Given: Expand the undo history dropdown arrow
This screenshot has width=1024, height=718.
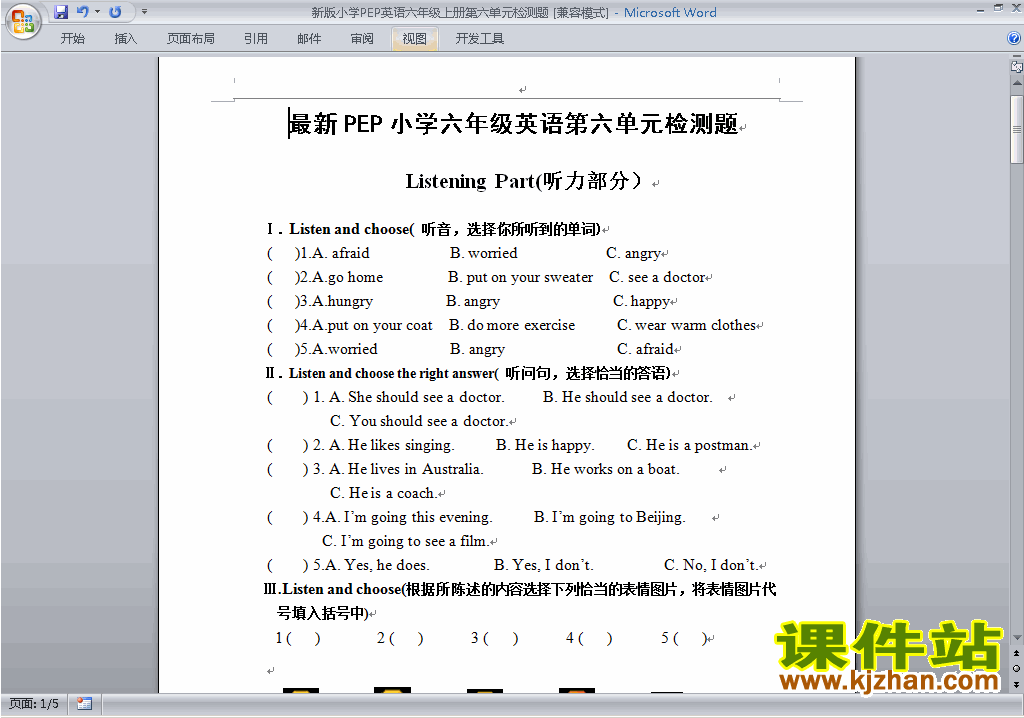Looking at the screenshot, I should [x=97, y=12].
